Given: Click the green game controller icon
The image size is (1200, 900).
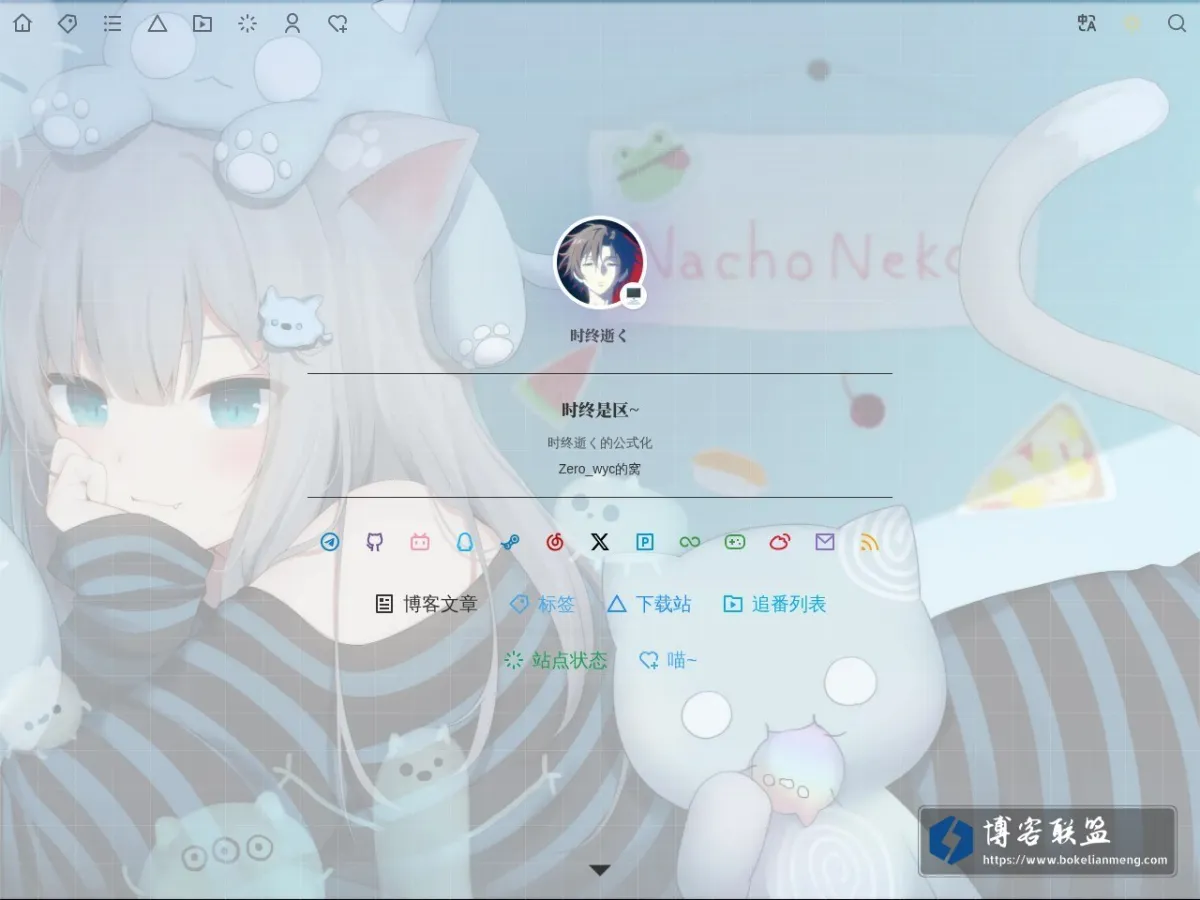Looking at the screenshot, I should tap(735, 542).
